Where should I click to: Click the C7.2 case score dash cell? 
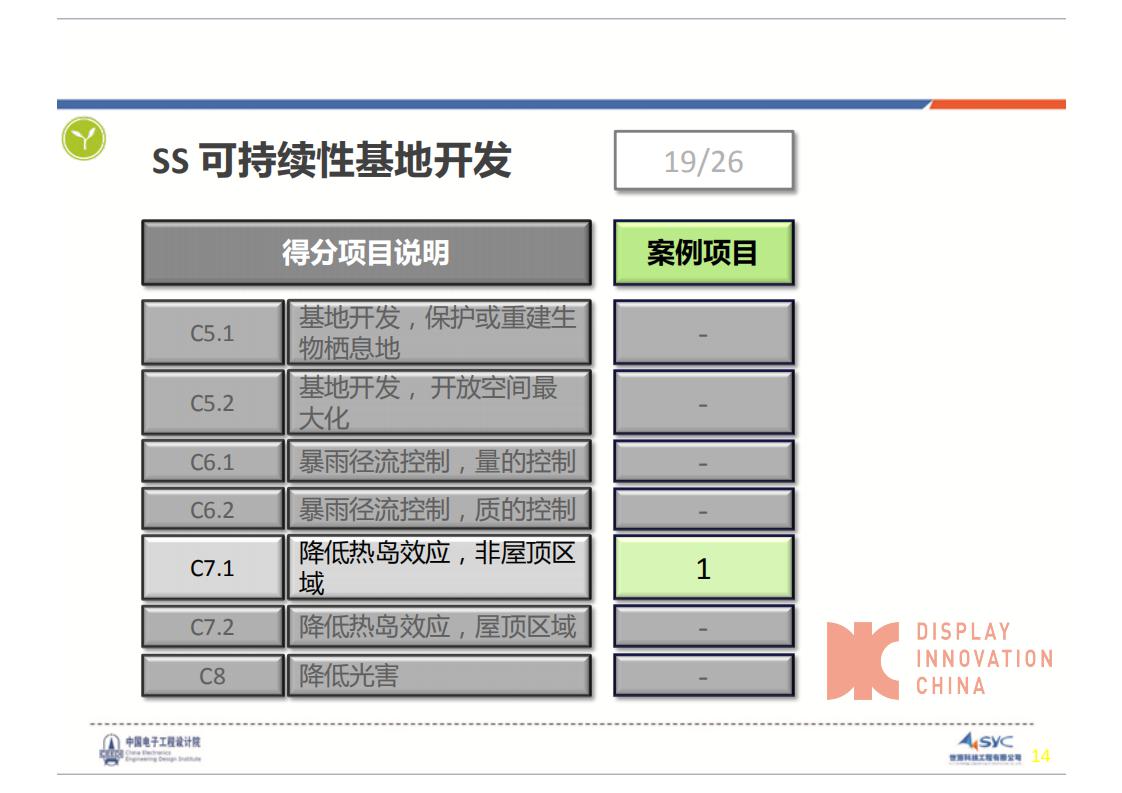point(704,627)
